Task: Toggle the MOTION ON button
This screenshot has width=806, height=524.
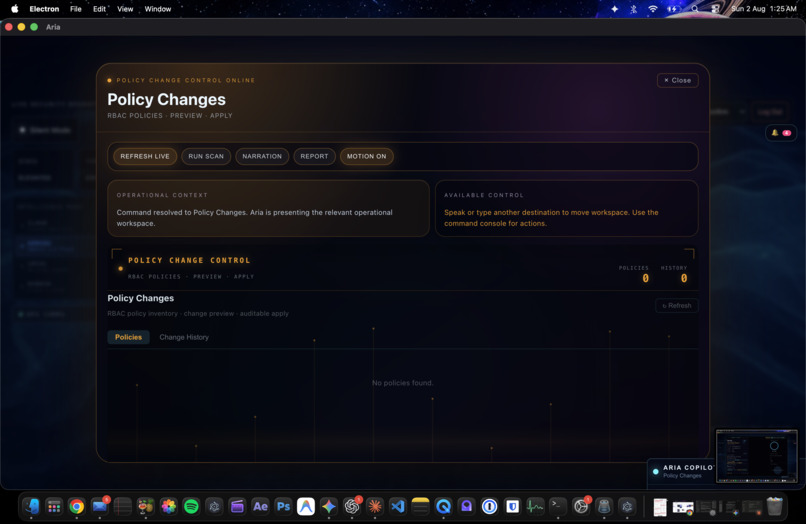Action: click(367, 156)
